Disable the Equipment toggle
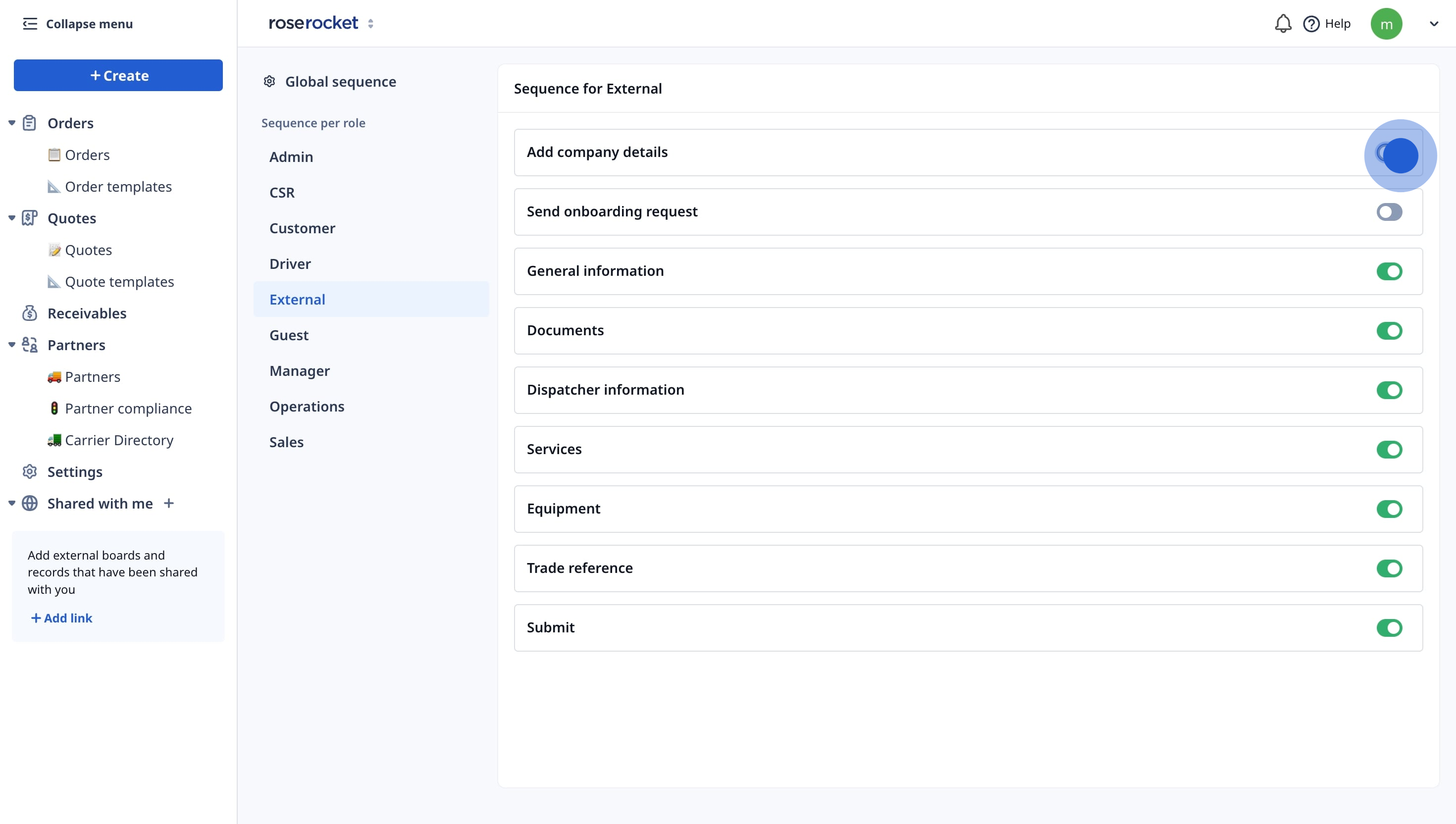The height and width of the screenshot is (824, 1456). click(x=1389, y=510)
